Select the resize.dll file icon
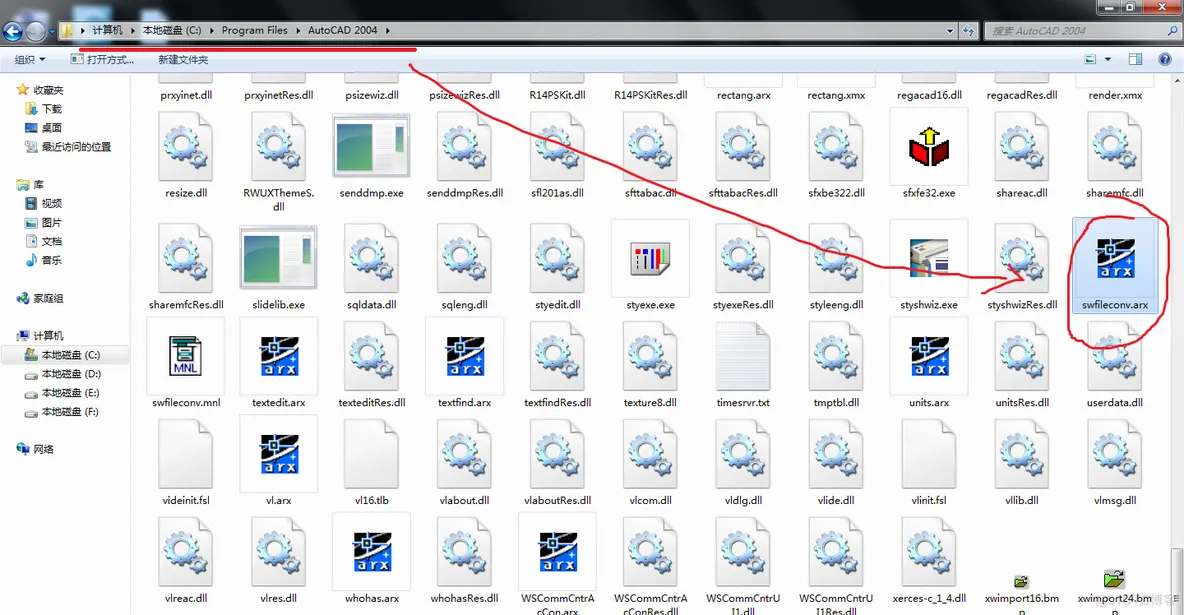 186,147
